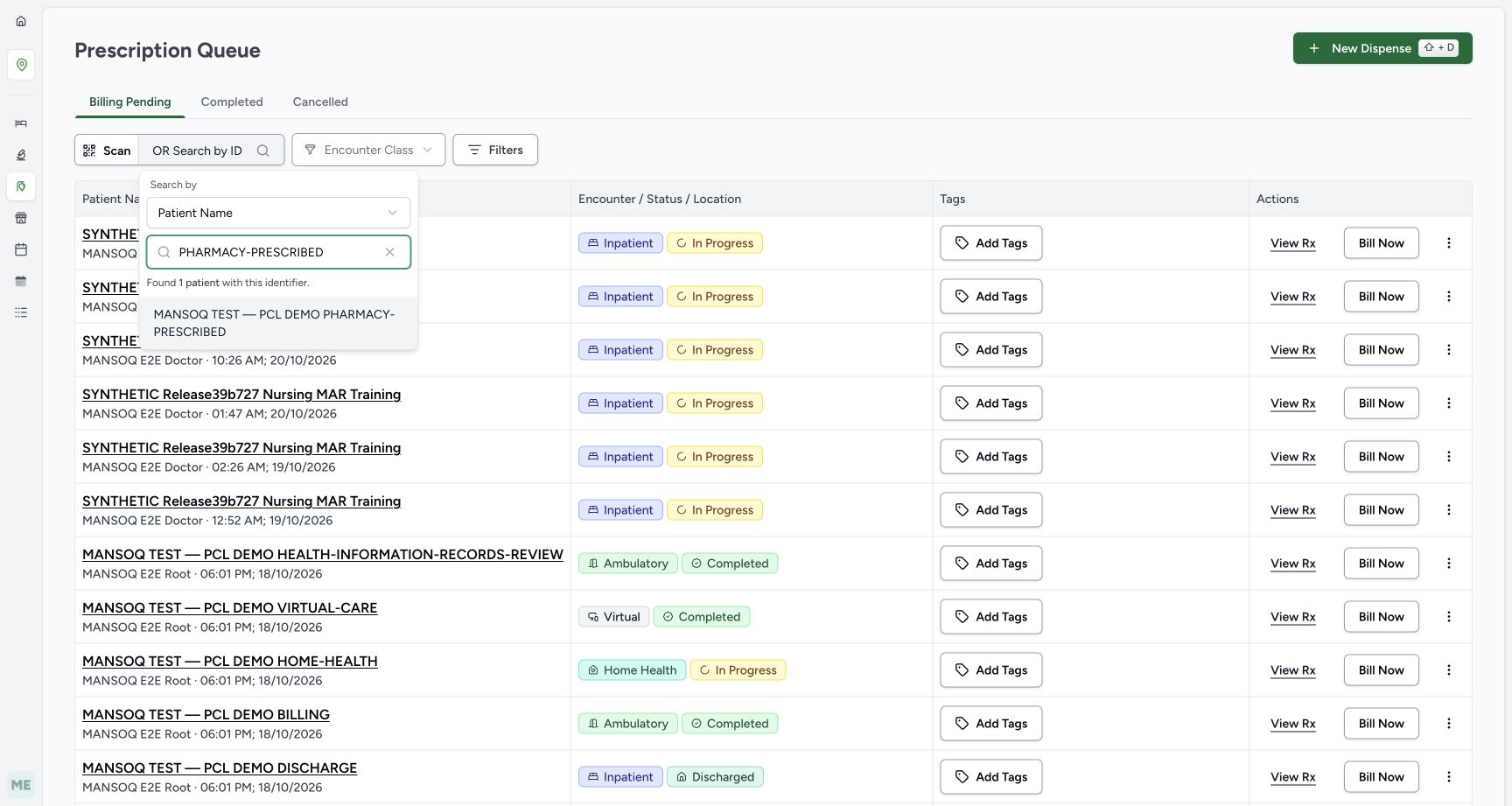
Task: Select MANSOQ TEST PCL DEMO PHARMACY-PRESCRIBED result
Action: [x=278, y=323]
